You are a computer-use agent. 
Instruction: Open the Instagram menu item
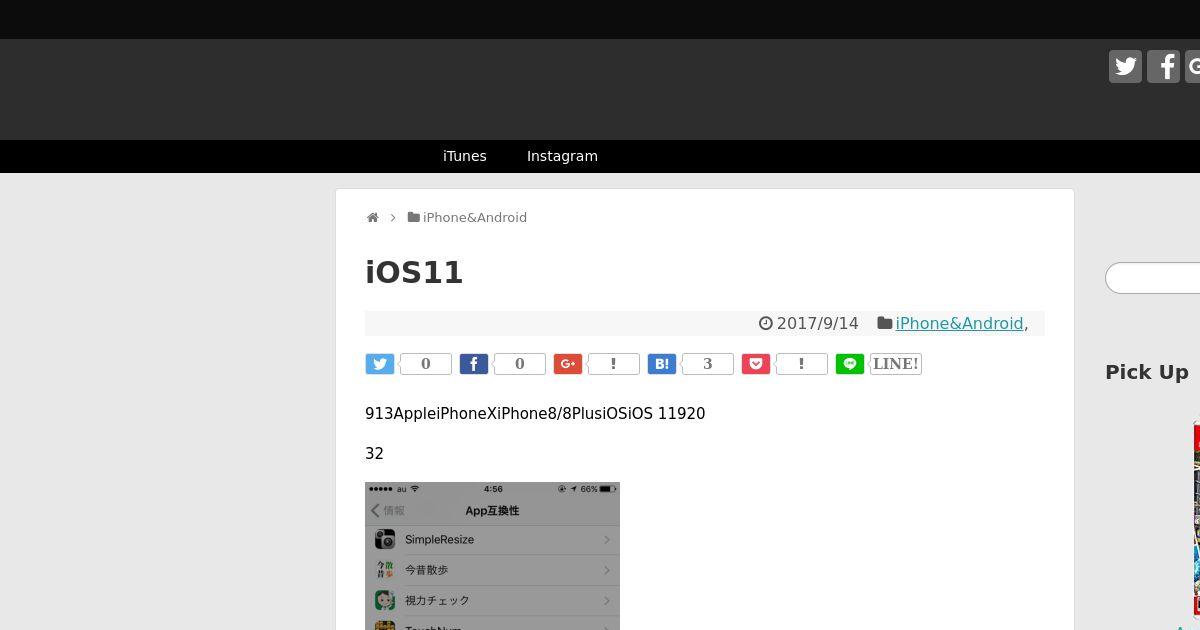562,156
